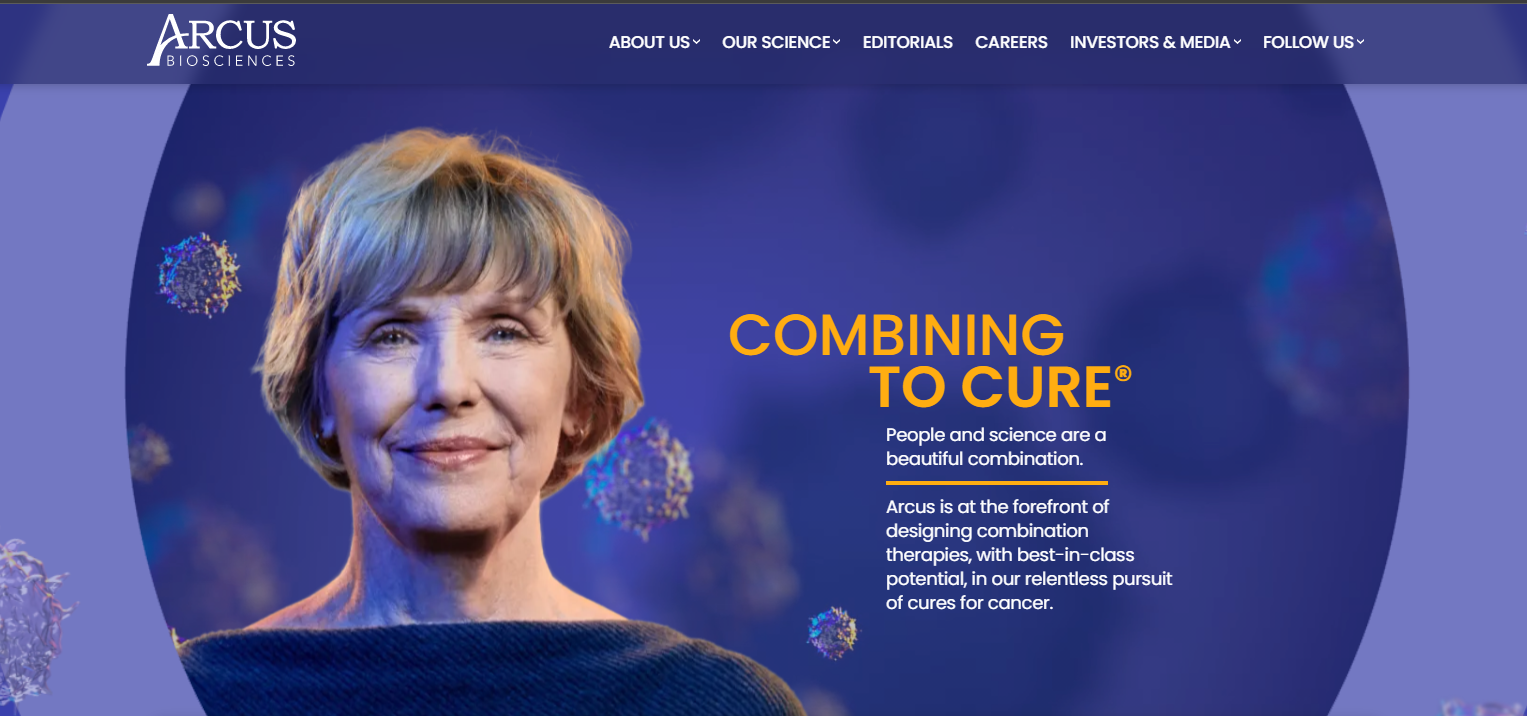Expand the Follow Us chevron arrow
Image resolution: width=1527 pixels, height=716 pixels.
pyautogui.click(x=1360, y=42)
